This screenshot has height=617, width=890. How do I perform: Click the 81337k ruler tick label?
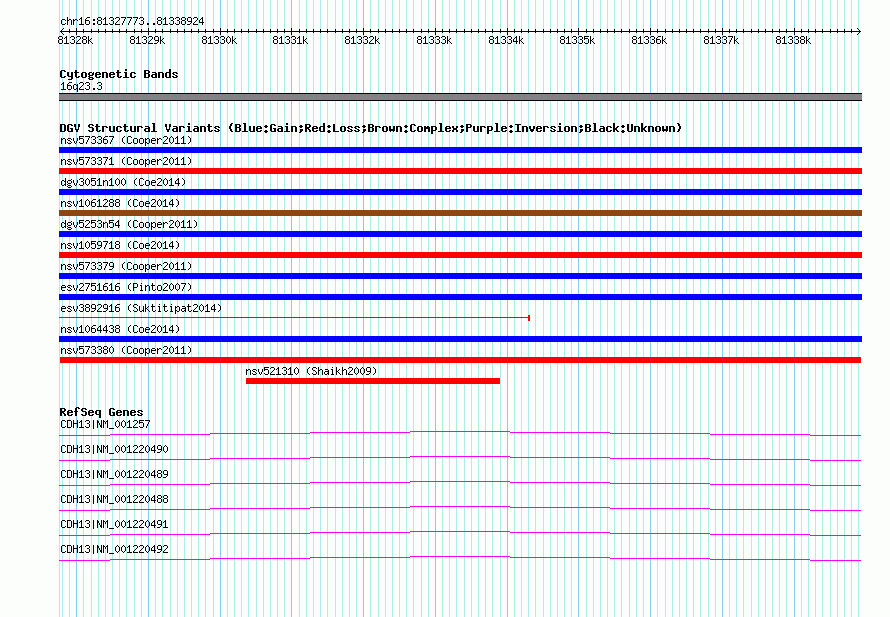coord(721,40)
